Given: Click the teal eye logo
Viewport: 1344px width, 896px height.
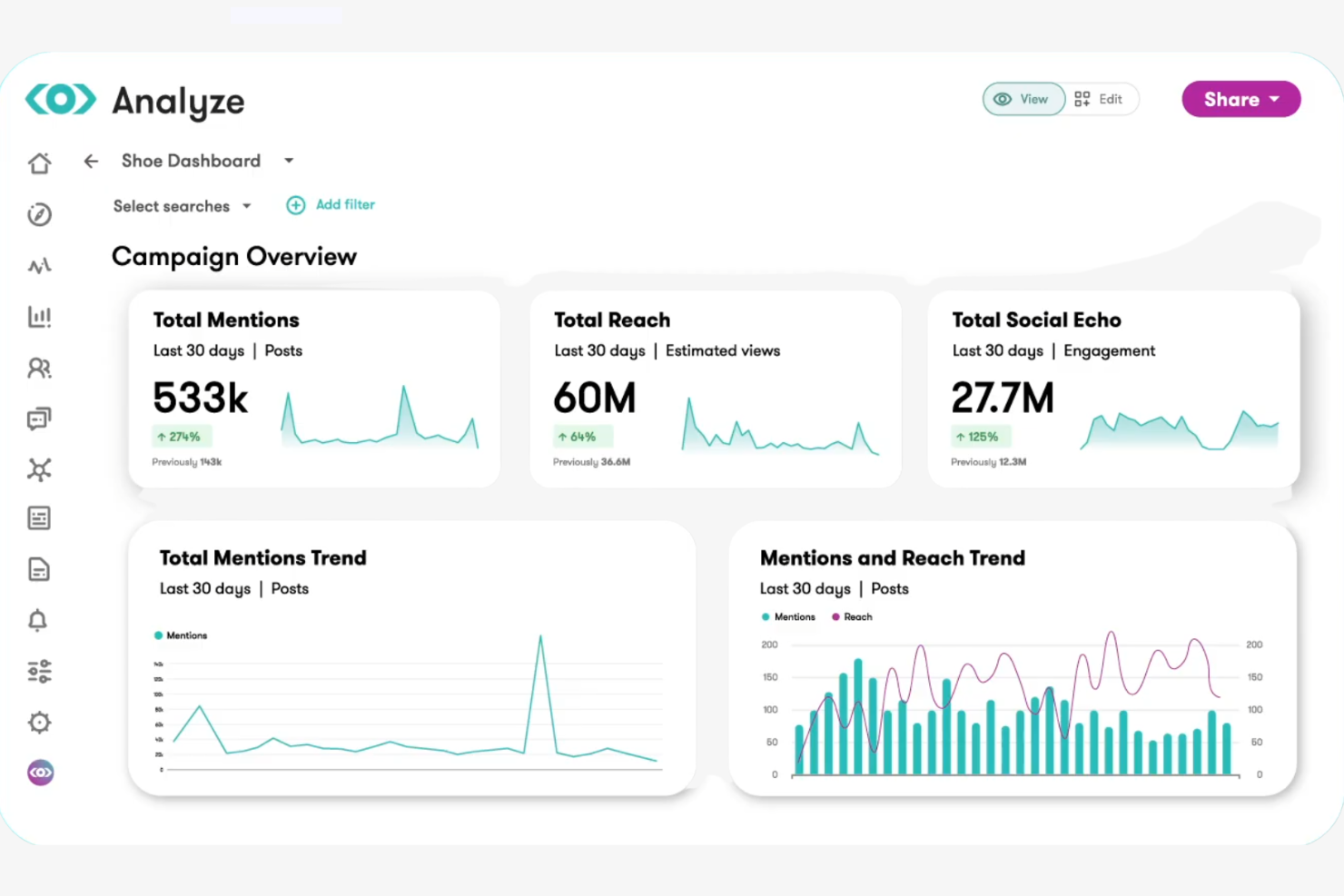Looking at the screenshot, I should (x=60, y=99).
